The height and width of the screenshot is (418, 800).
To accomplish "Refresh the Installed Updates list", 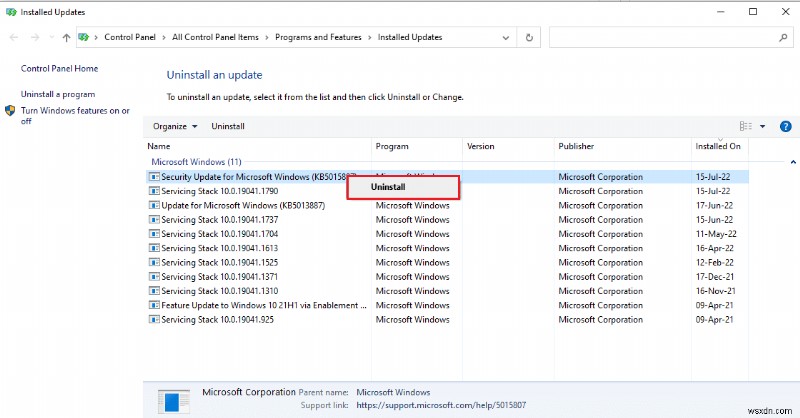I will [529, 38].
